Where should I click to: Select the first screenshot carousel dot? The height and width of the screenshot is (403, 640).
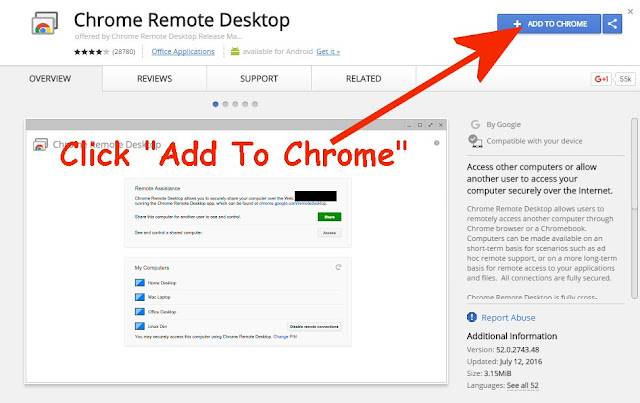(x=216, y=104)
